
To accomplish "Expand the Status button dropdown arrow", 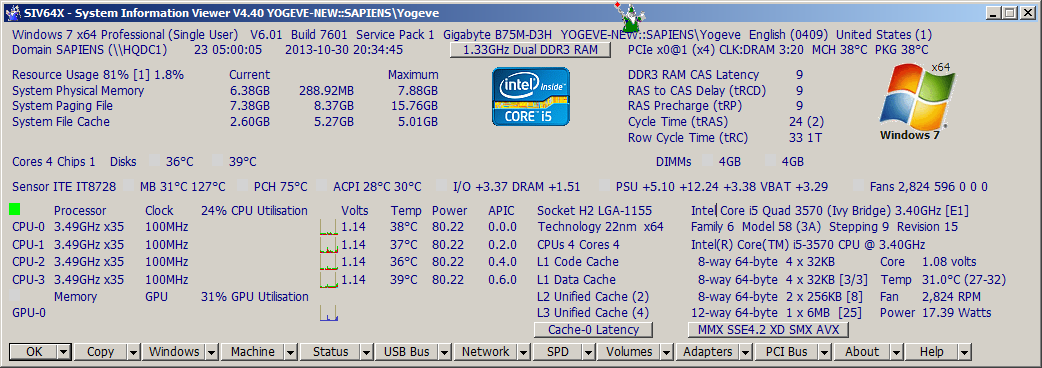I will (x=367, y=352).
